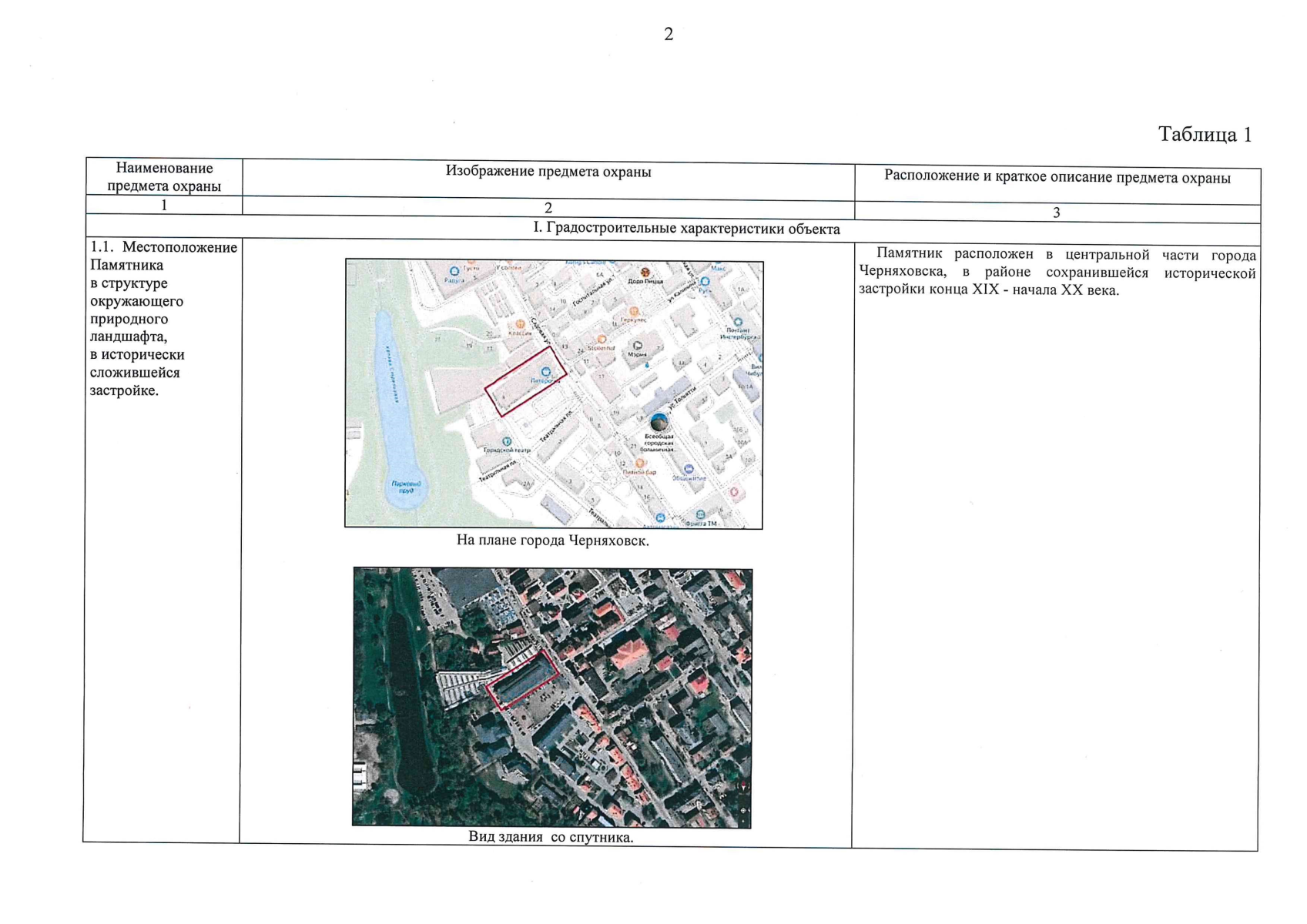
Task: Click caption 'Вид здания со спутника.'
Action: click(x=551, y=837)
